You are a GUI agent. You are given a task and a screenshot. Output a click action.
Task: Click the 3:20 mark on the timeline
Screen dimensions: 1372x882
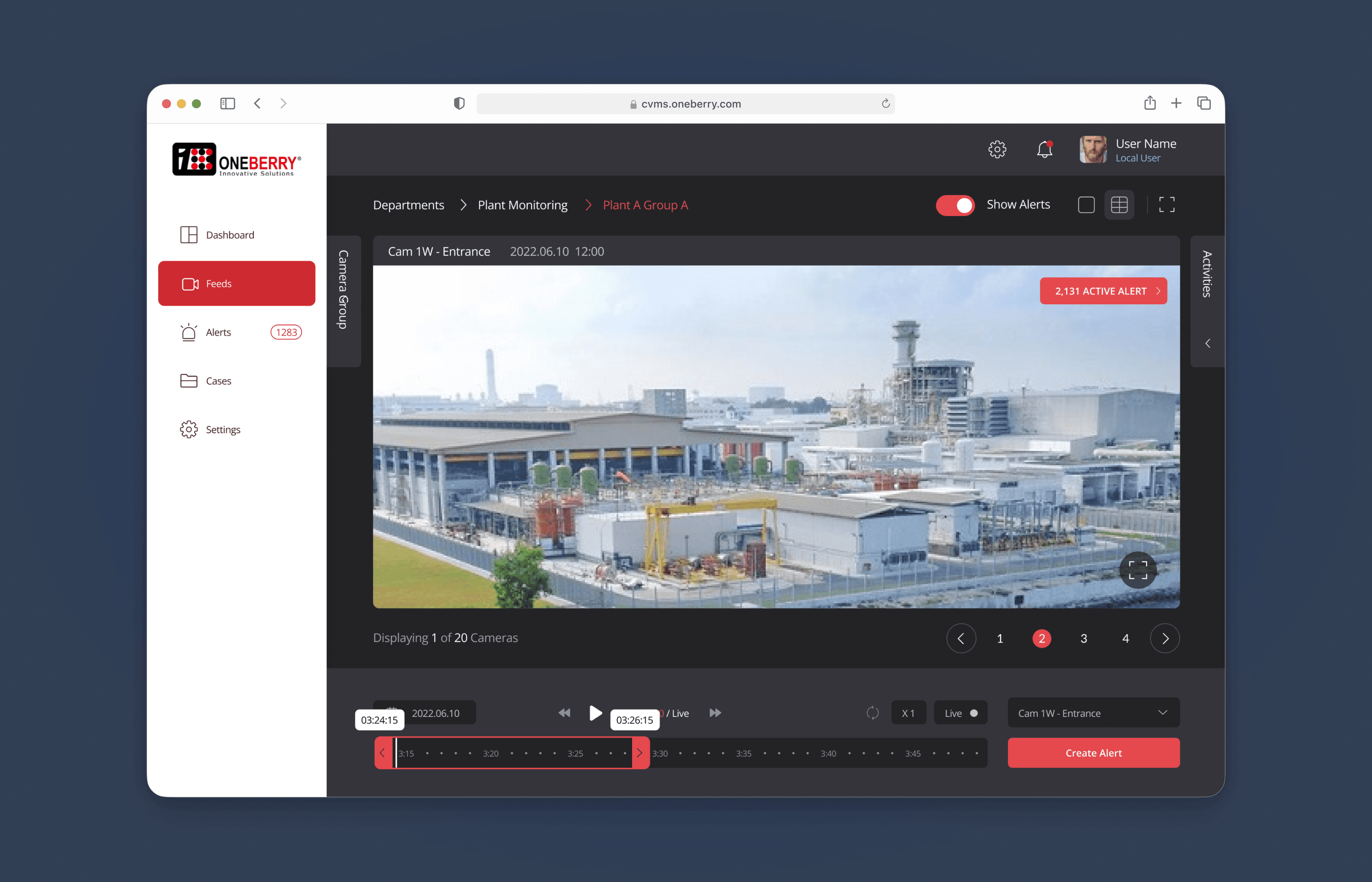(490, 754)
